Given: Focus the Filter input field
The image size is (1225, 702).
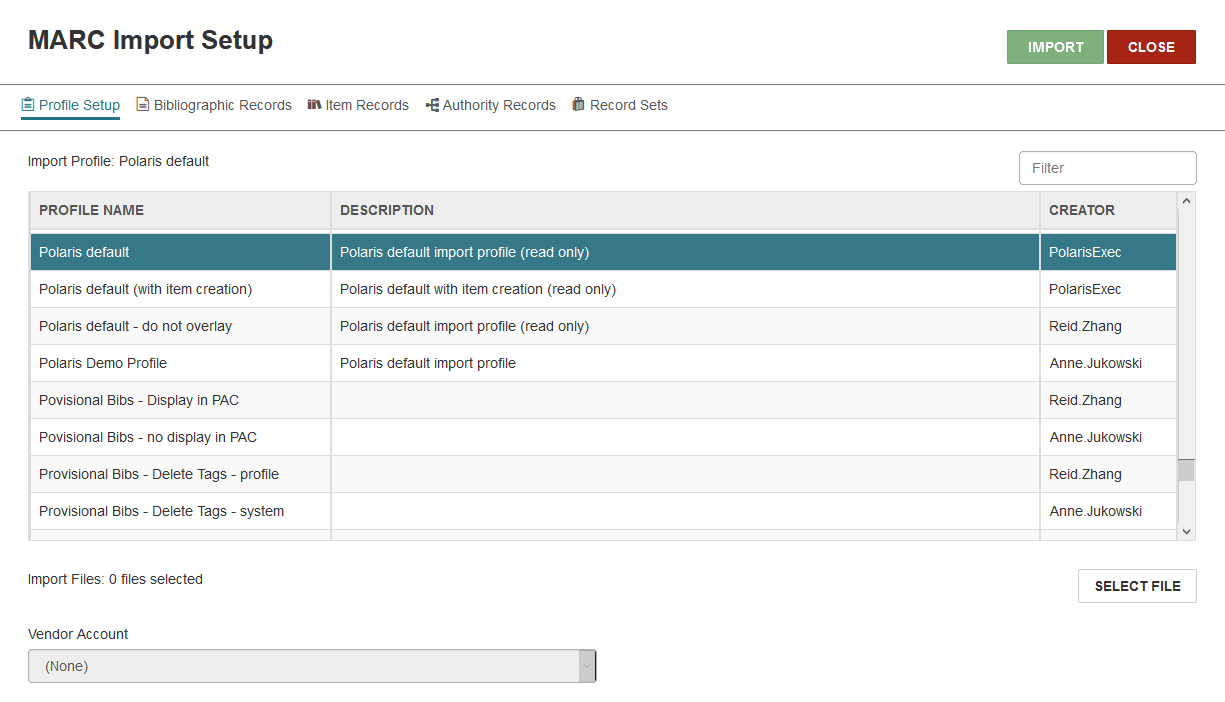Looking at the screenshot, I should click(1108, 168).
